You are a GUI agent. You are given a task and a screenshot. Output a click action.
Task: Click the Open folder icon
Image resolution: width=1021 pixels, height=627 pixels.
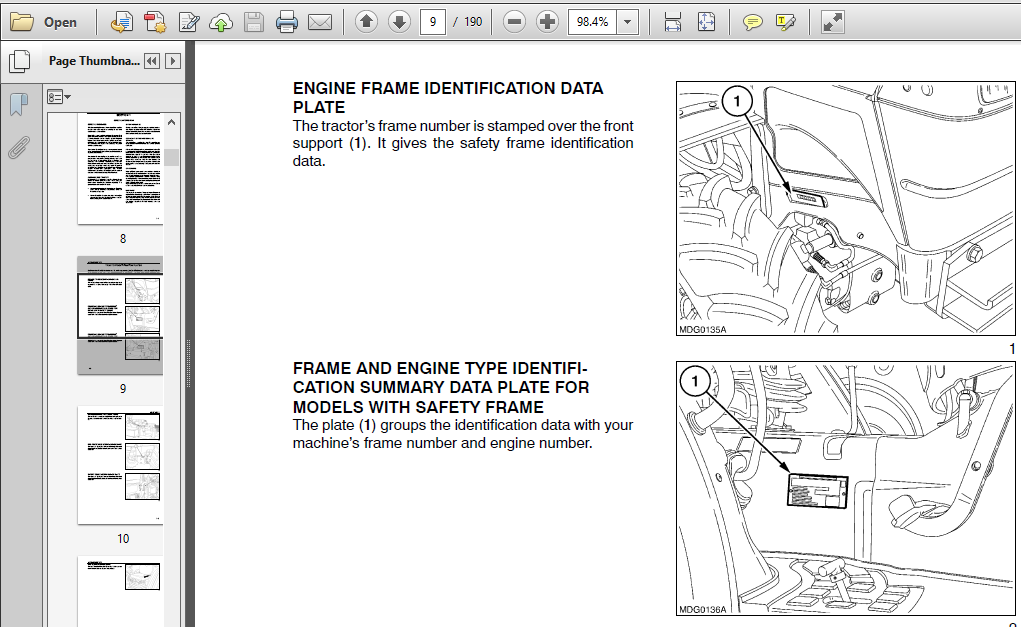click(x=21, y=22)
